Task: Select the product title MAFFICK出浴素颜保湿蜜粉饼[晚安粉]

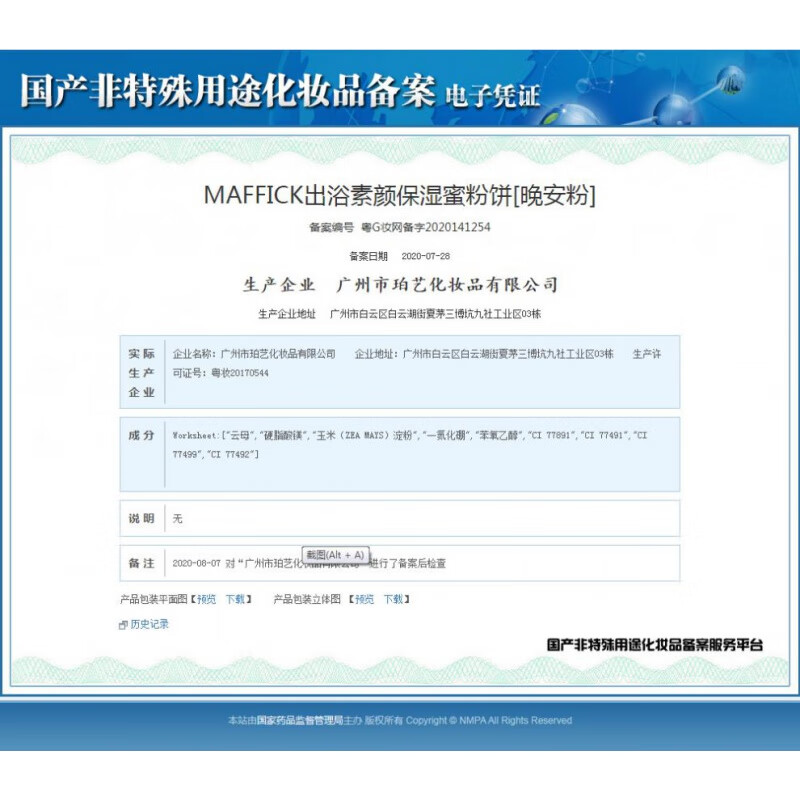Action: point(399,195)
